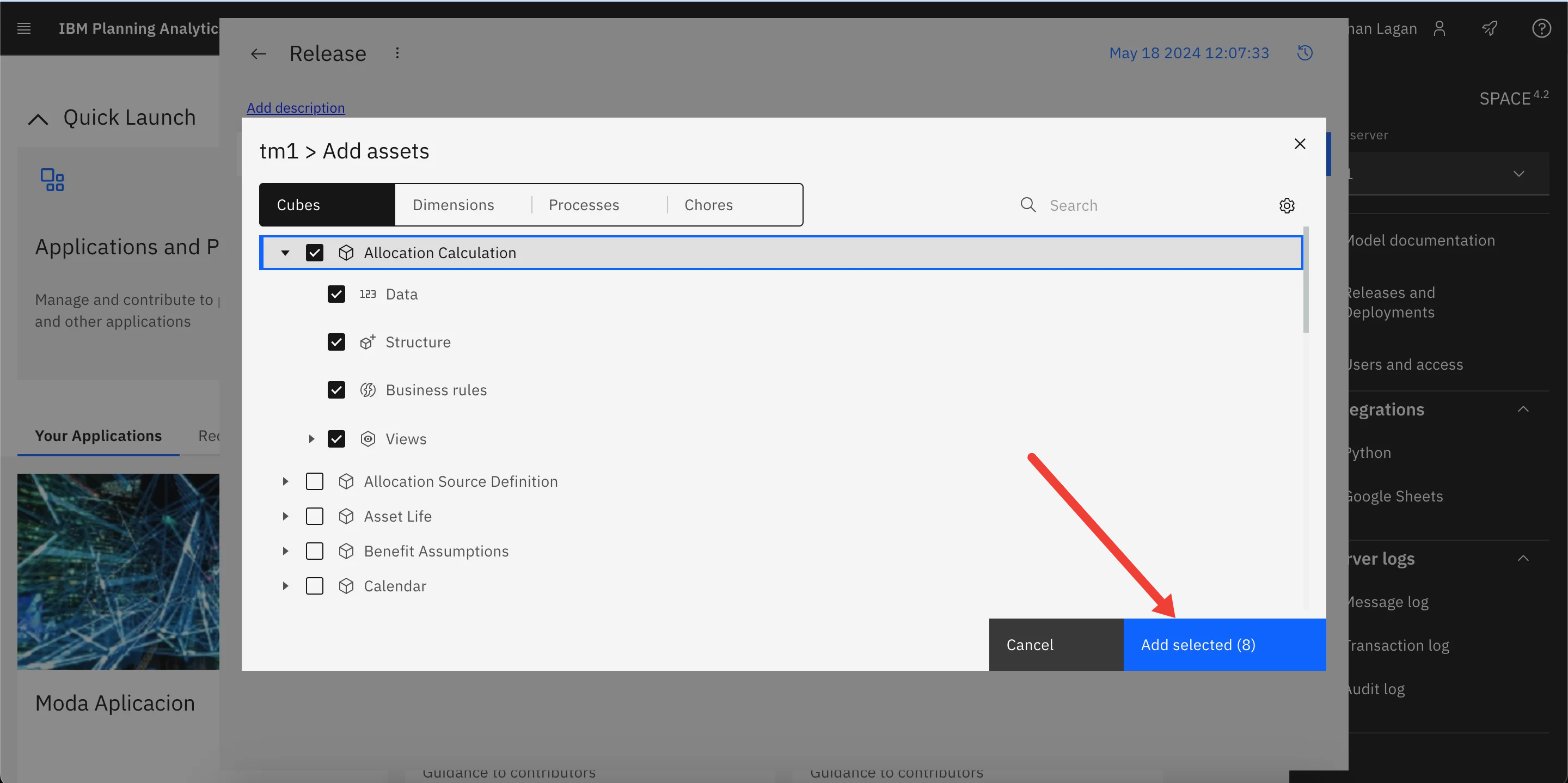Click Add selected (8) button
The width and height of the screenshot is (1568, 783).
[1224, 645]
